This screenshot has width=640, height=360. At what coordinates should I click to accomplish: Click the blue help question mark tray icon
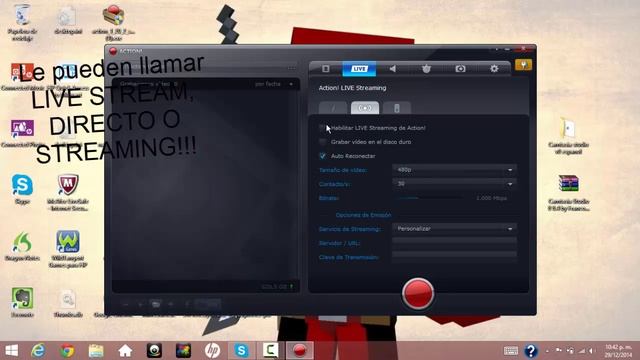tap(531, 351)
